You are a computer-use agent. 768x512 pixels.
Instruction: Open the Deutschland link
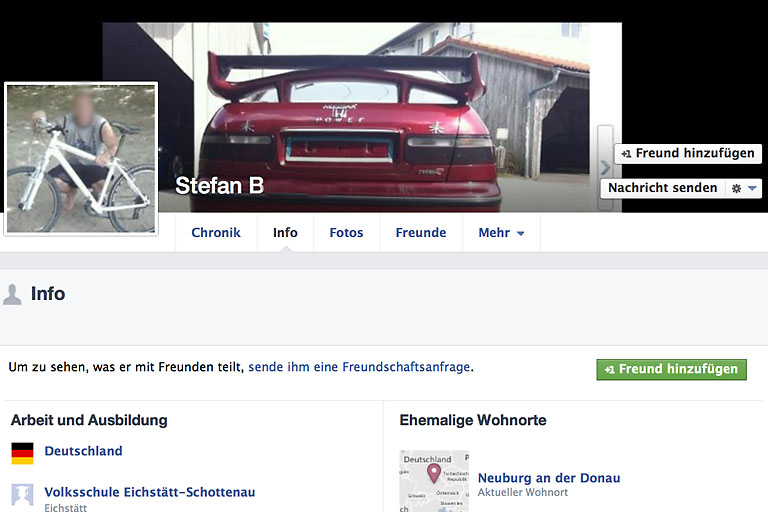[x=83, y=451]
